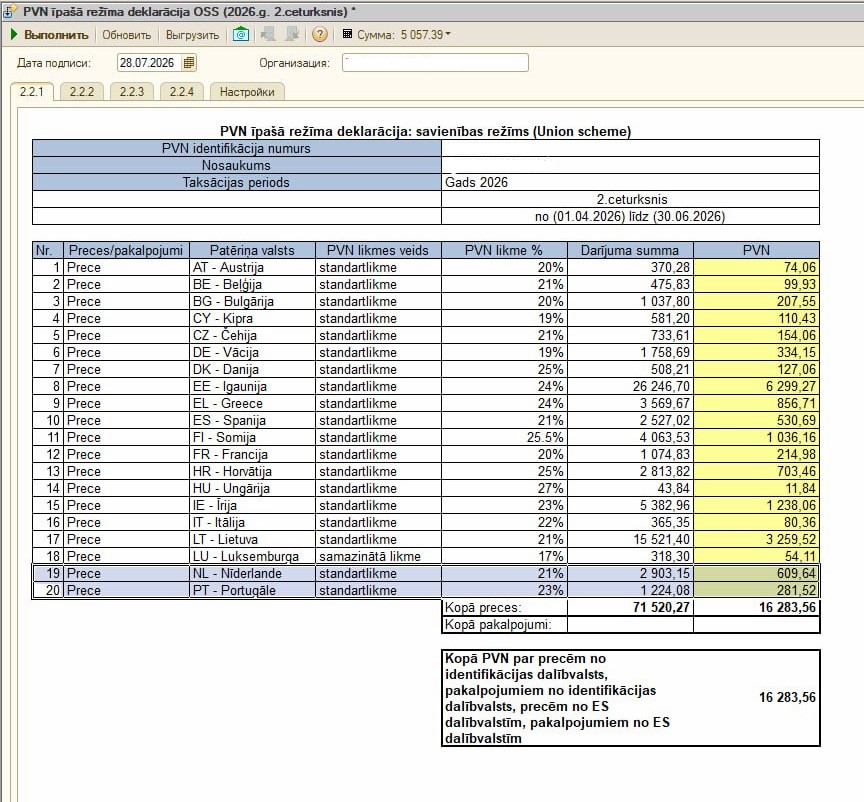Viewport: 864px width, 802px height.
Task: Click the summary box total 16 283,56
Action: click(x=787, y=698)
